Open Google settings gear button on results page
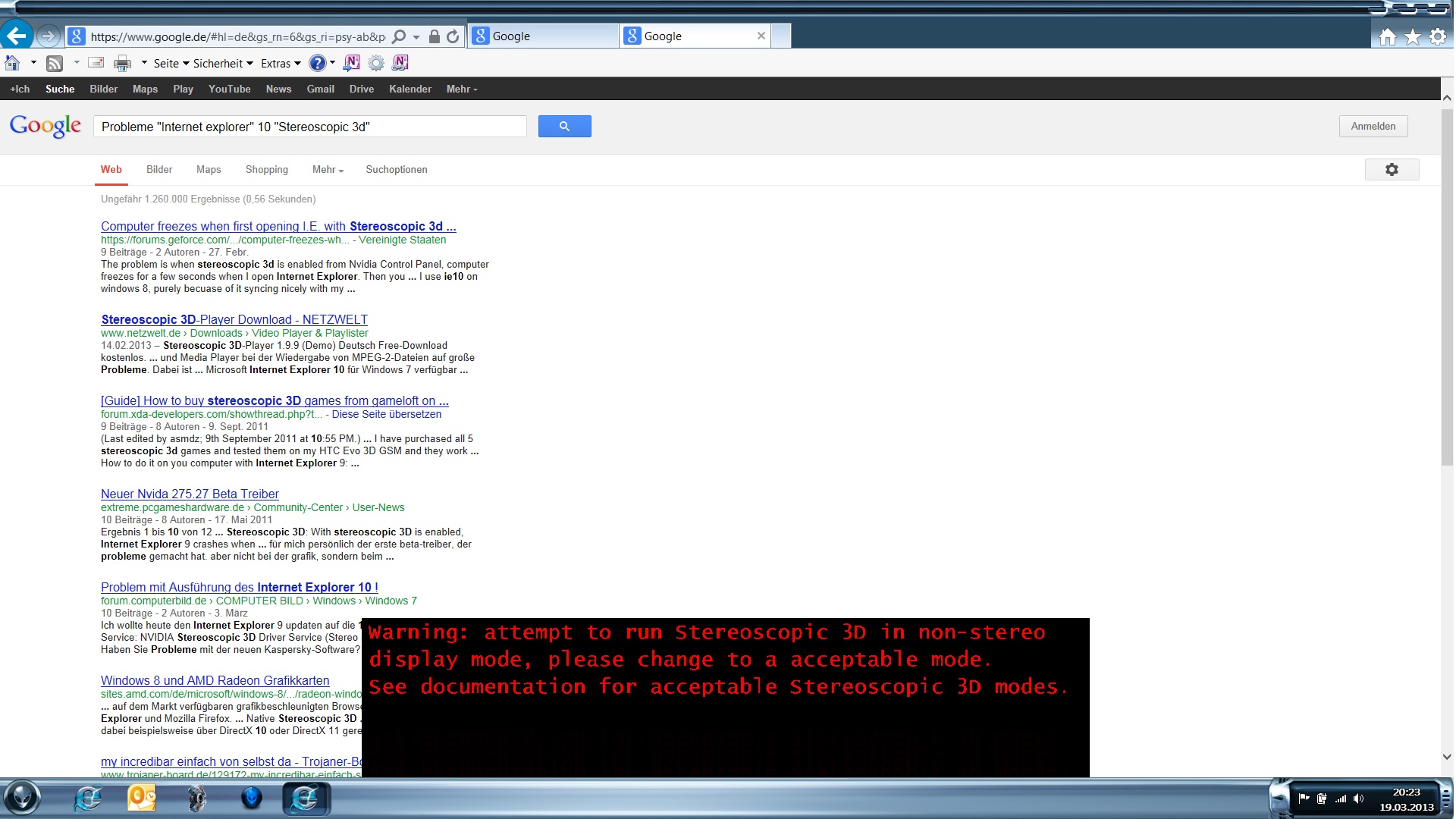This screenshot has width=1456, height=819. [x=1392, y=169]
